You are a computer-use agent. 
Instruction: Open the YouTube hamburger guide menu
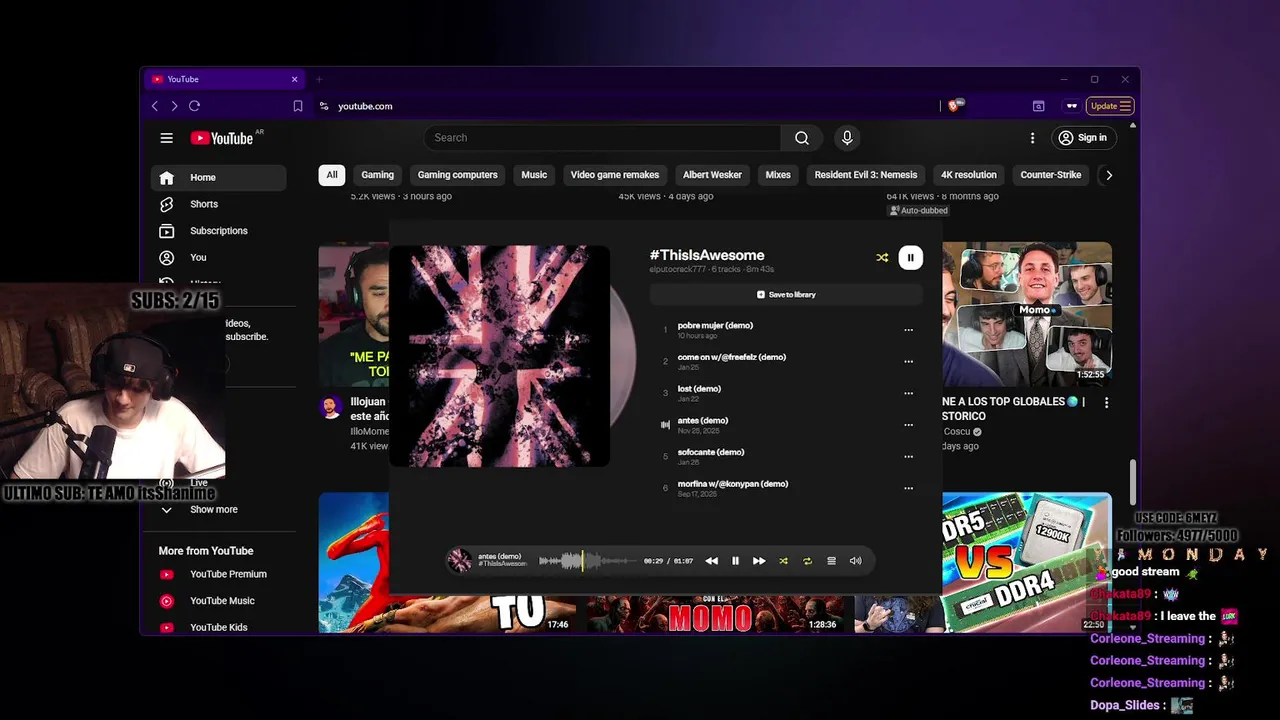click(x=167, y=138)
